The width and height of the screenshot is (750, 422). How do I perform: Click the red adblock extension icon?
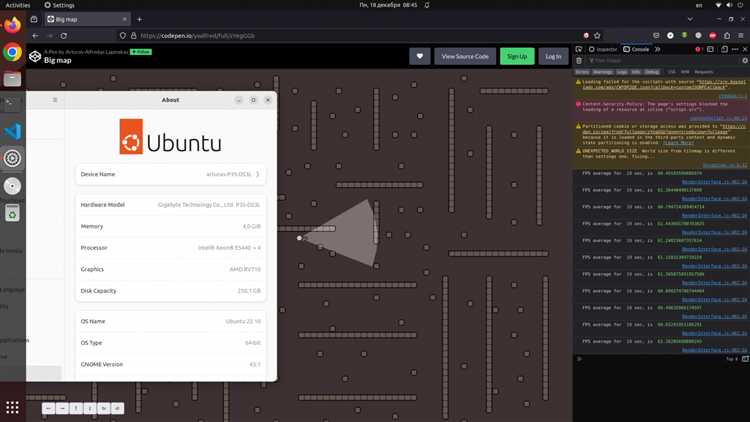pos(712,35)
